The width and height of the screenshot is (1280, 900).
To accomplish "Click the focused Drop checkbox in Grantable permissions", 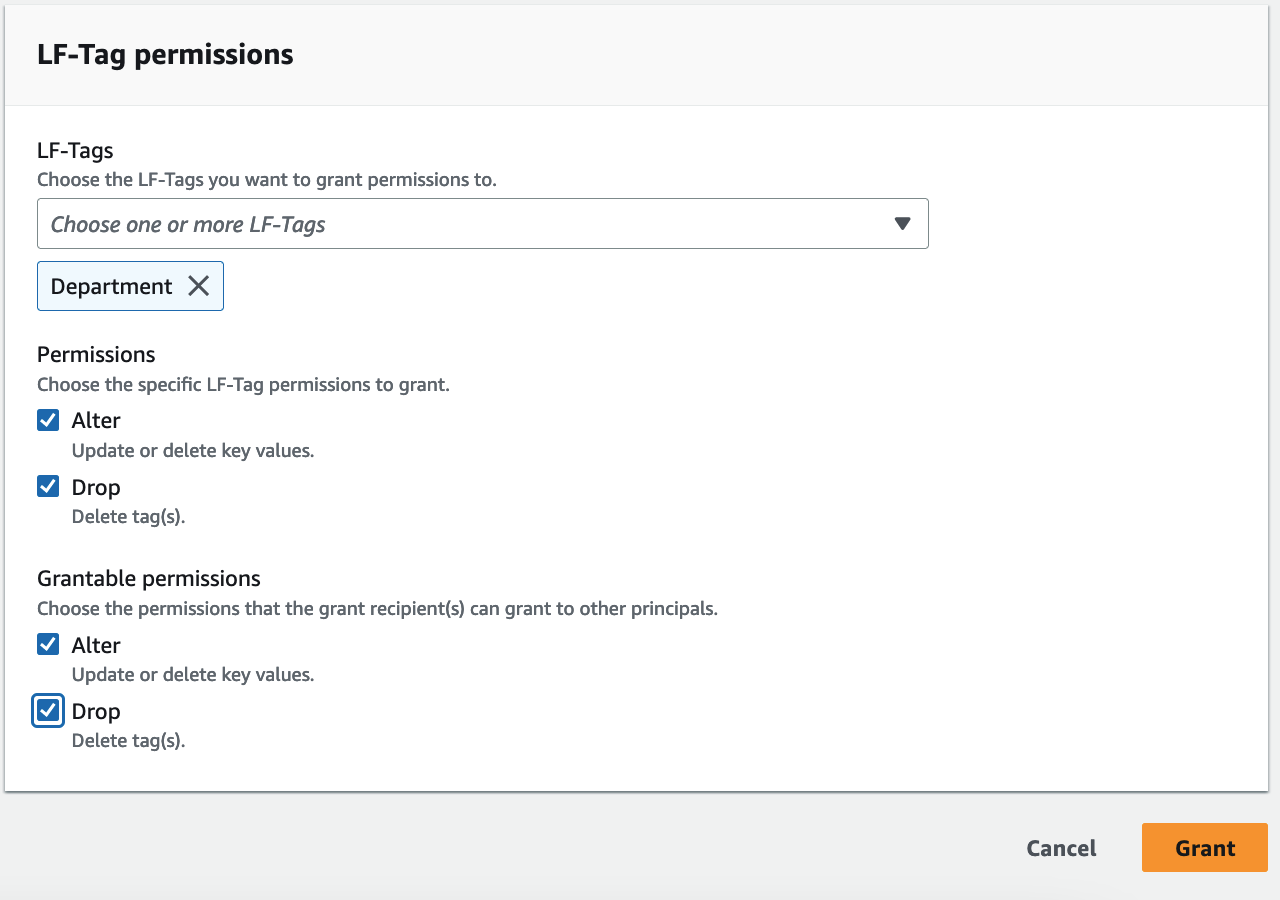I will [x=48, y=710].
